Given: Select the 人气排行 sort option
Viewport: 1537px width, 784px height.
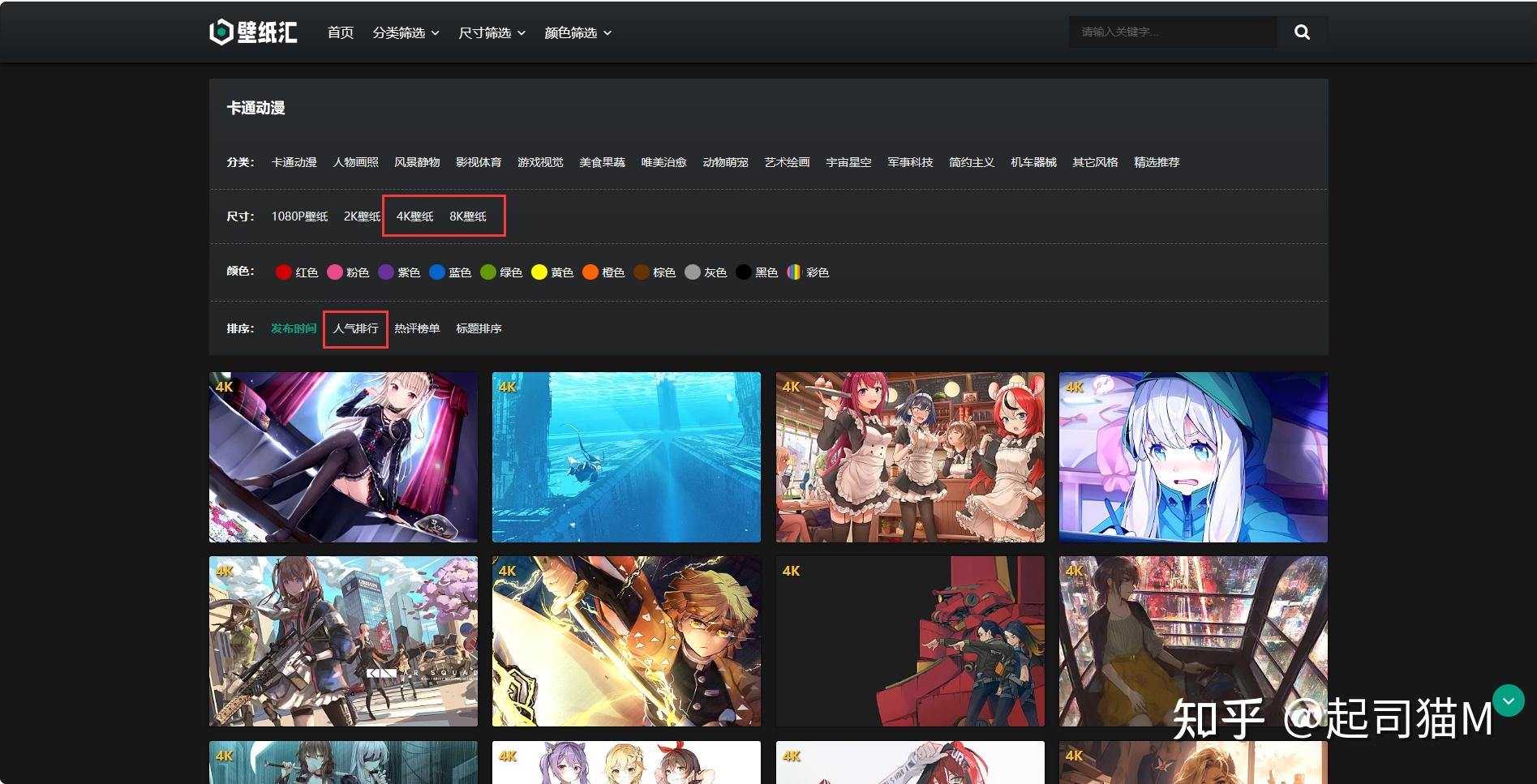Looking at the screenshot, I should (x=355, y=328).
